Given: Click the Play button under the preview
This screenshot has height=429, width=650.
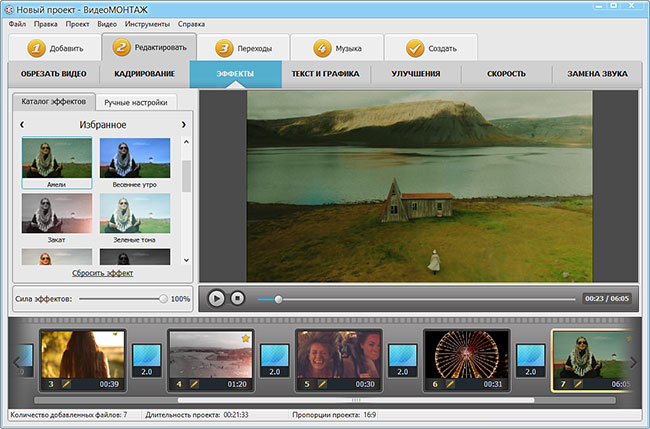Looking at the screenshot, I should pos(216,298).
